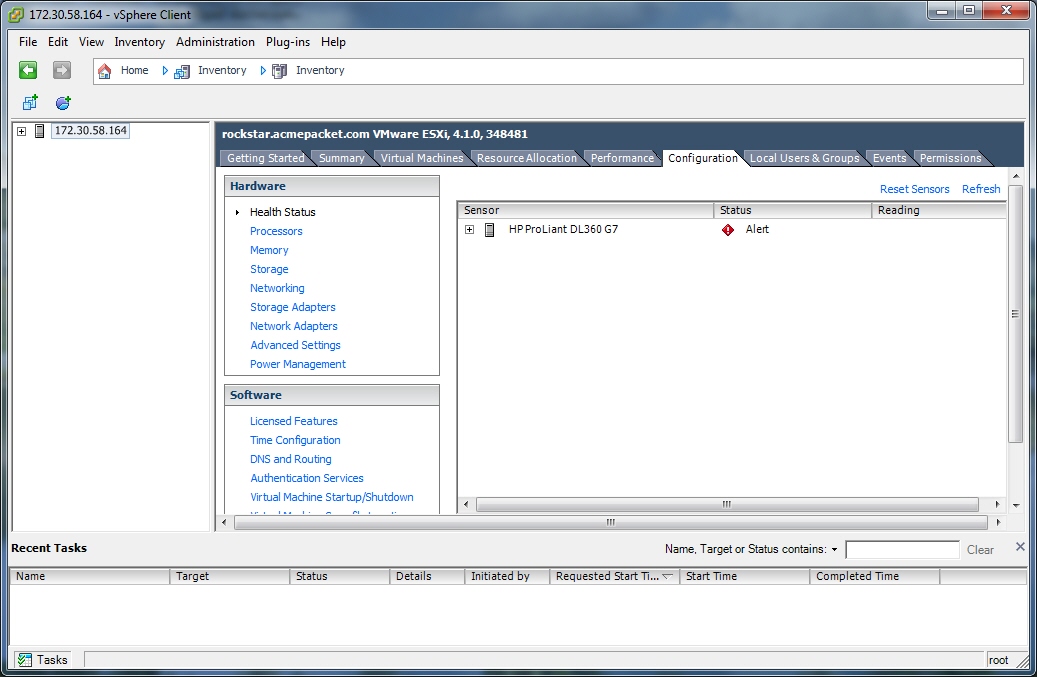
Task: Open the Edit menu
Action: point(58,42)
